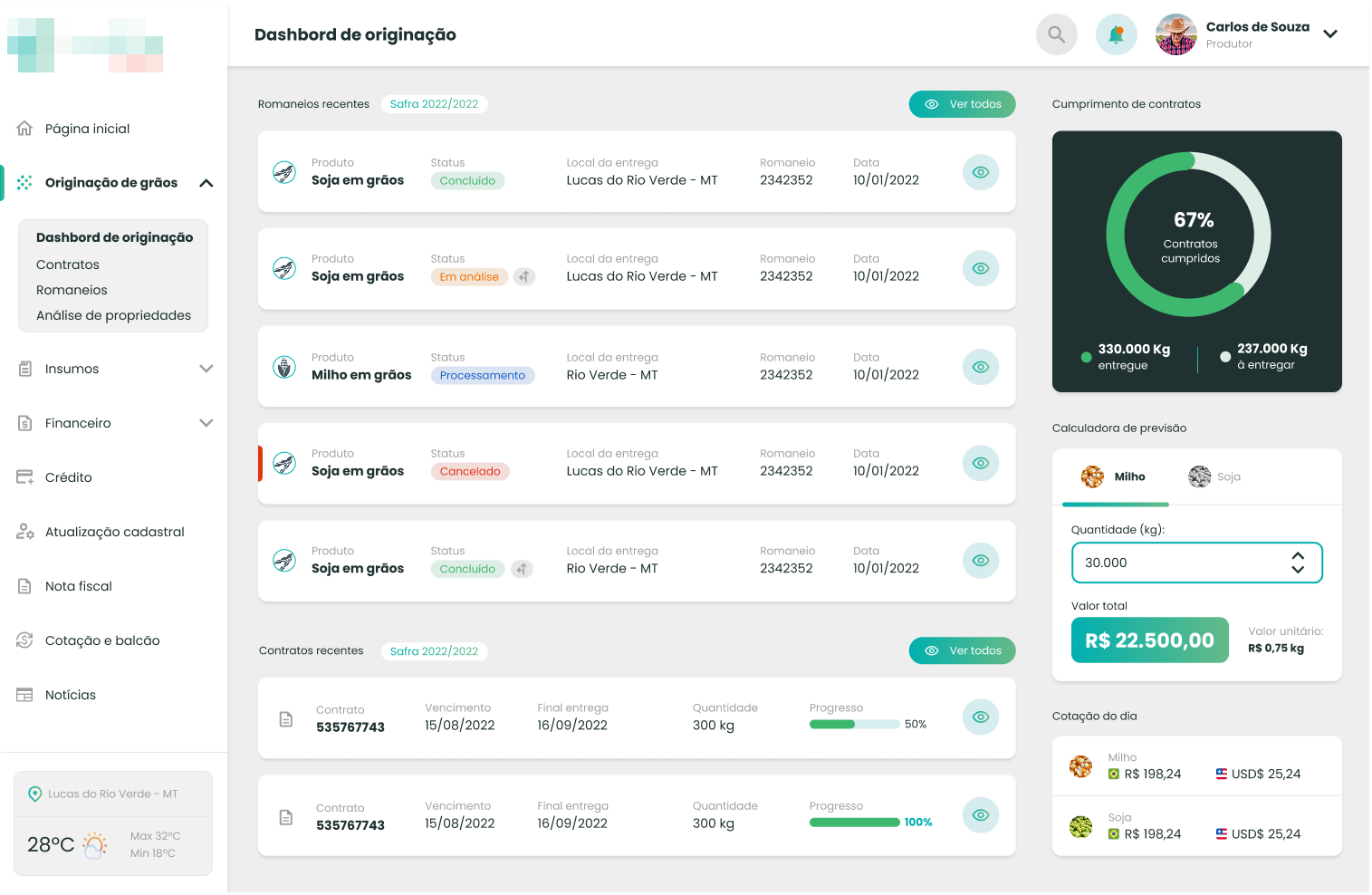The width and height of the screenshot is (1372, 895).
Task: View the Cancelado romaneio eye icon
Action: [x=980, y=463]
